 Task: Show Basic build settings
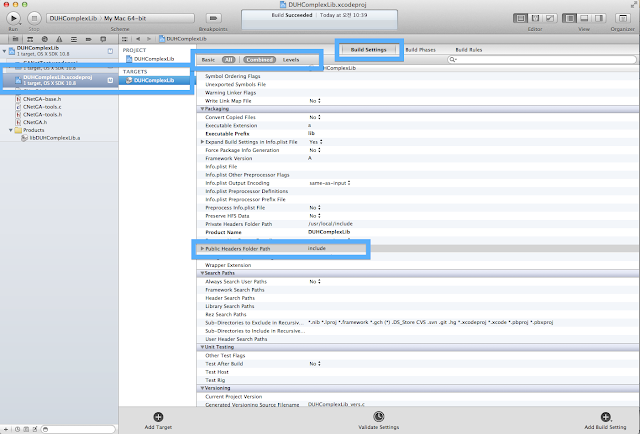tap(208, 60)
